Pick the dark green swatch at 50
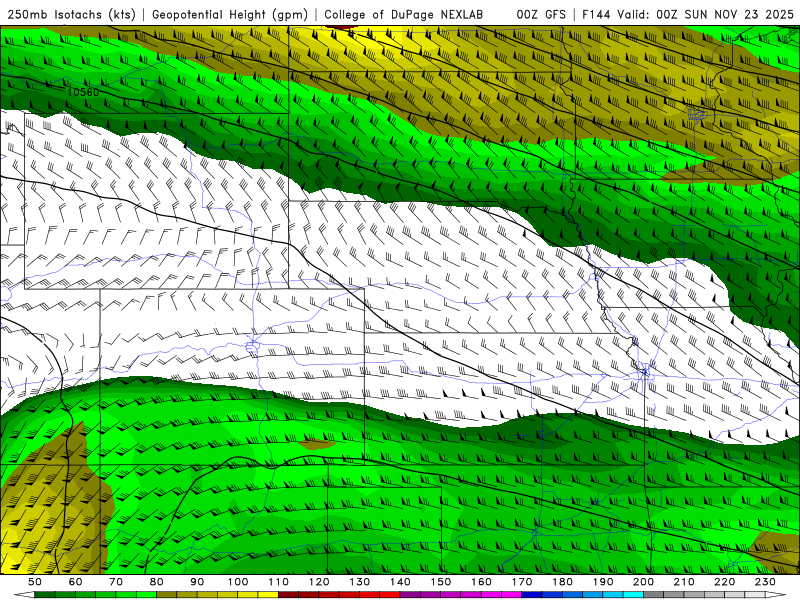800x600 pixels. click(45, 595)
